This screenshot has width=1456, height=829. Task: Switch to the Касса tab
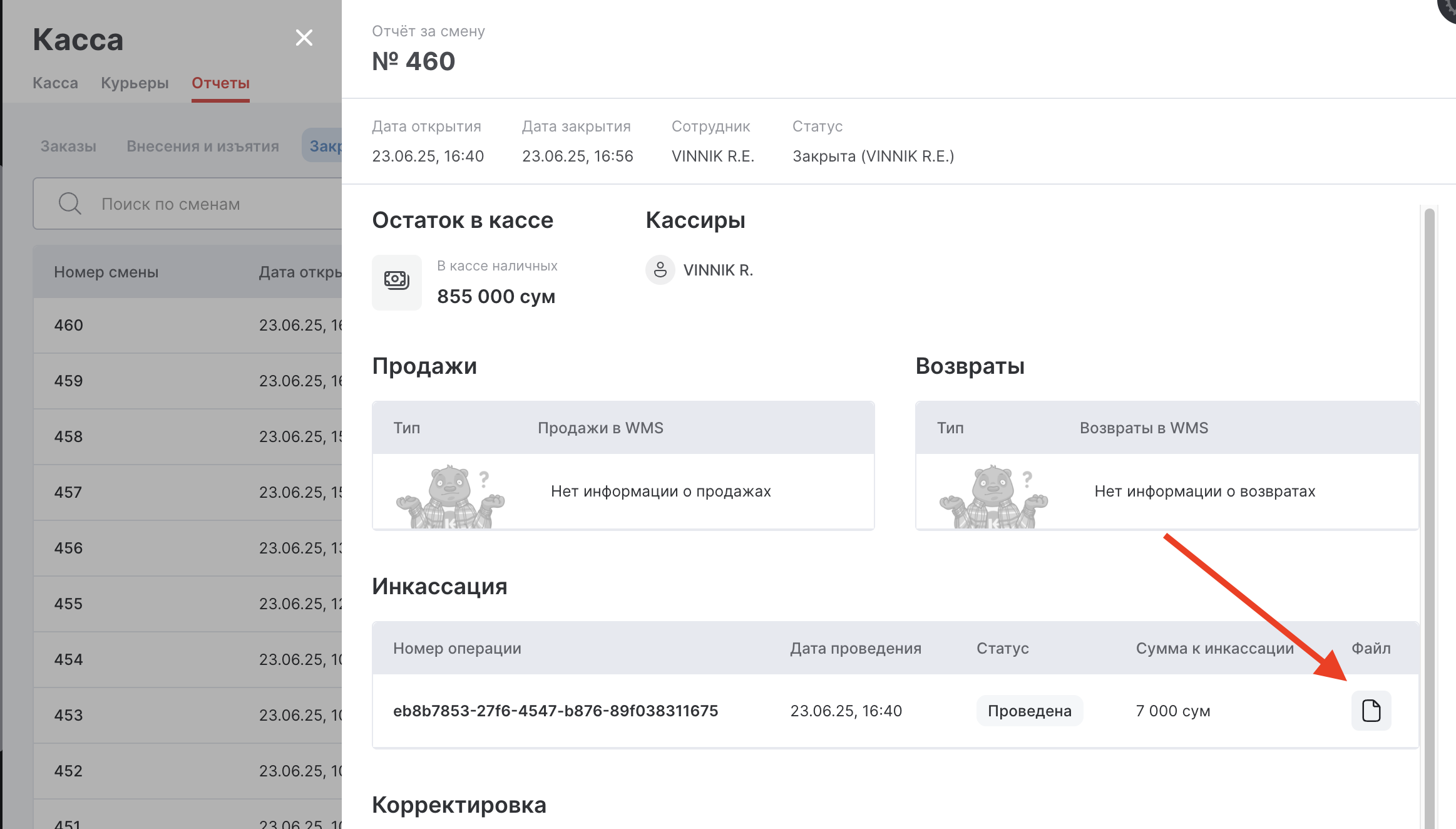[x=55, y=83]
